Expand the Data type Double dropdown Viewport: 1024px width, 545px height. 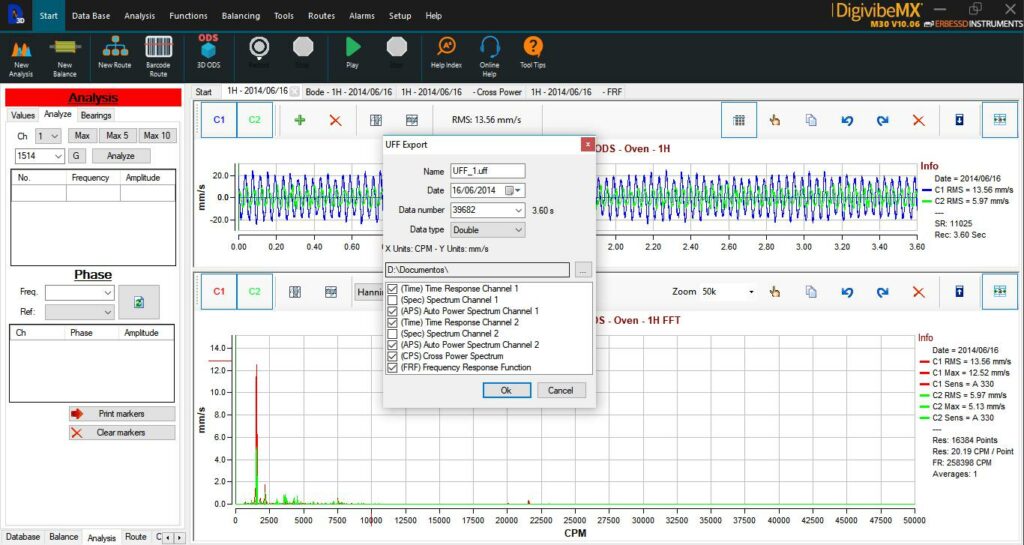(488, 230)
